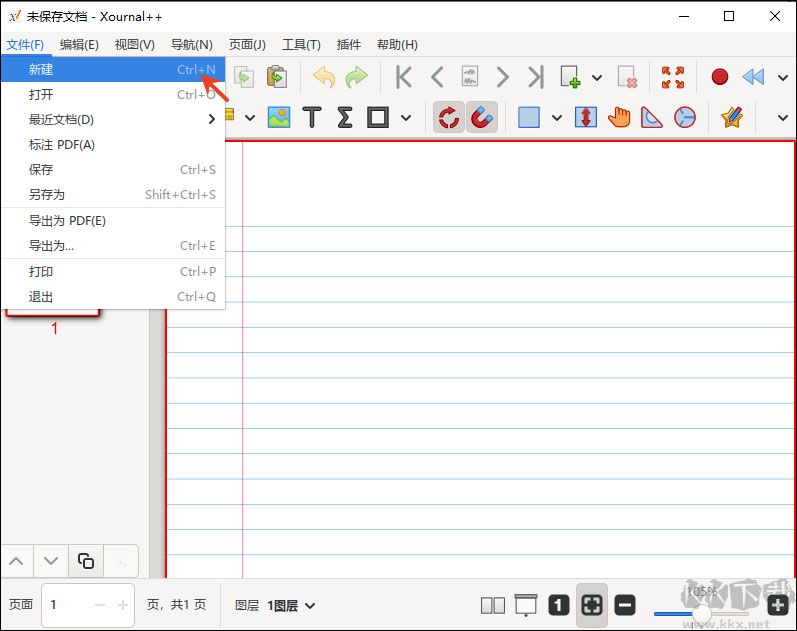This screenshot has width=797, height=631.
Task: Select the Text tool
Action: (312, 117)
